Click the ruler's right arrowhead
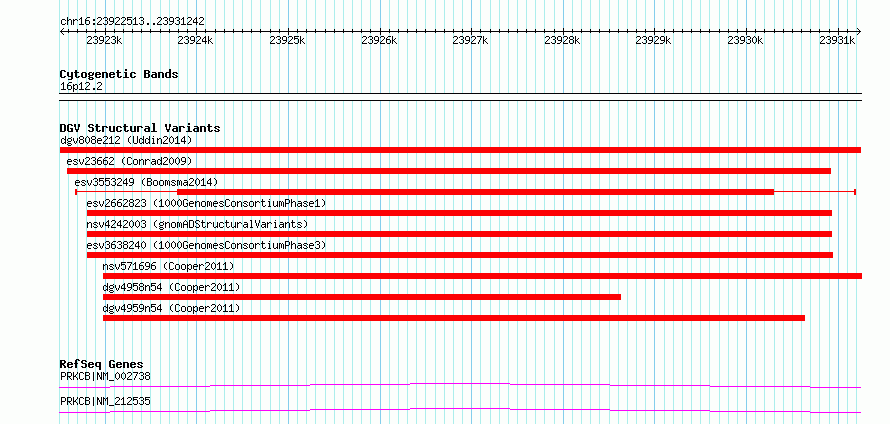Viewport: 890px width, 424px height. [x=858, y=31]
